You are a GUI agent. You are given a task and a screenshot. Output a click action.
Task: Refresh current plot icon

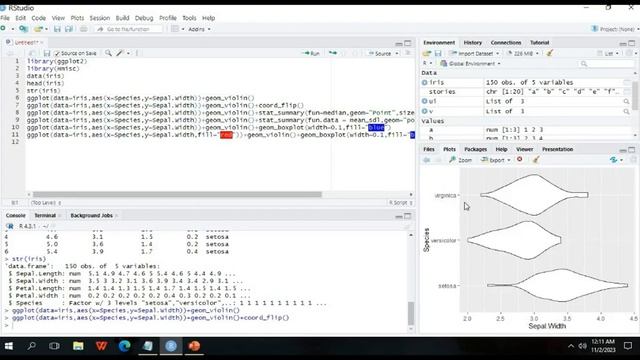pos(613,160)
